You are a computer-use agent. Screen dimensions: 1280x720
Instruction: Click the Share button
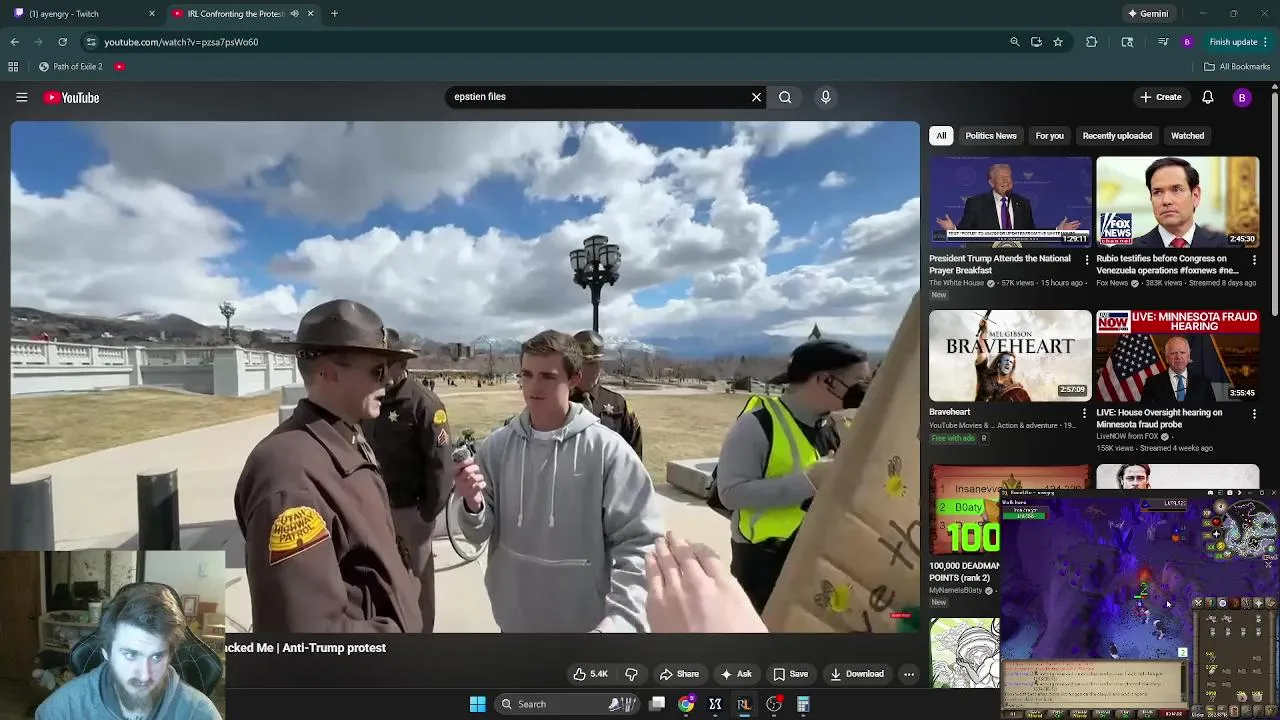679,674
